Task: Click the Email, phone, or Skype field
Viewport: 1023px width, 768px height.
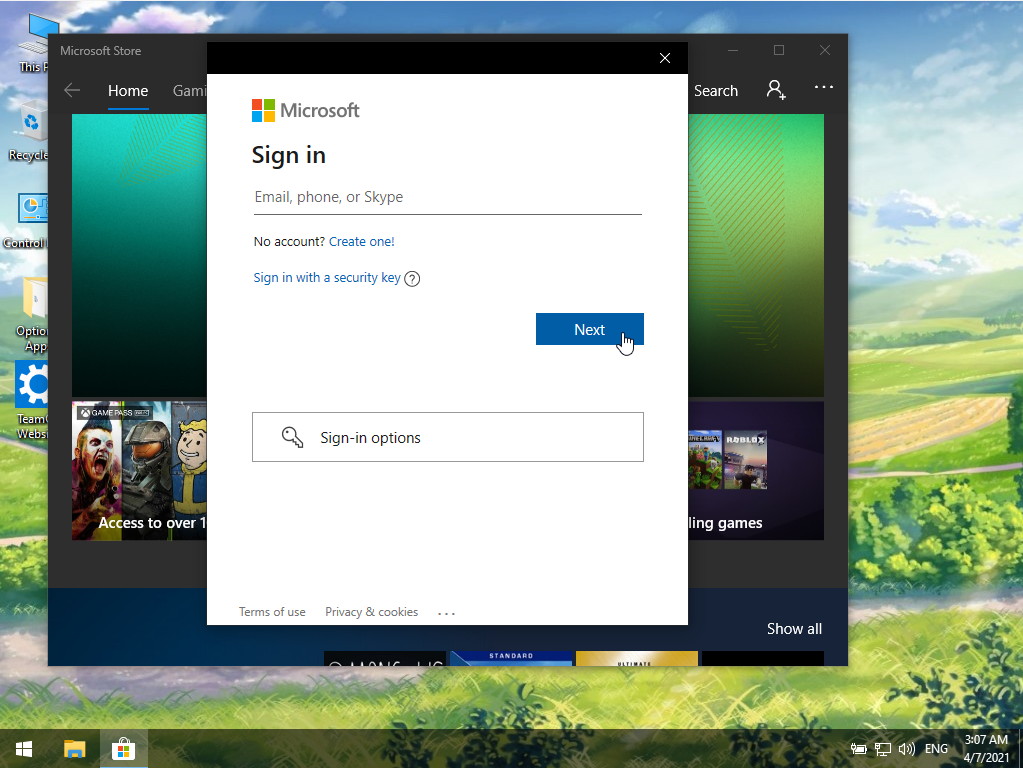Action: coord(448,198)
